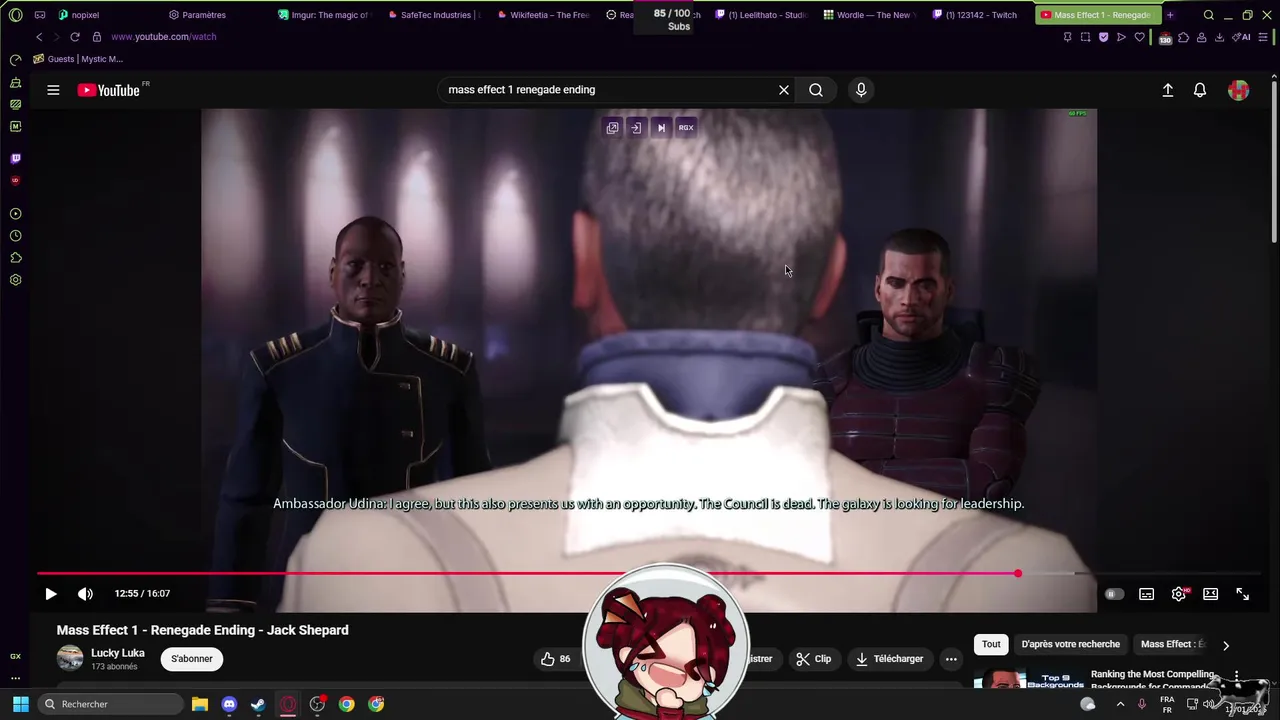Switch to theater mode
1280x720 pixels.
(1211, 594)
